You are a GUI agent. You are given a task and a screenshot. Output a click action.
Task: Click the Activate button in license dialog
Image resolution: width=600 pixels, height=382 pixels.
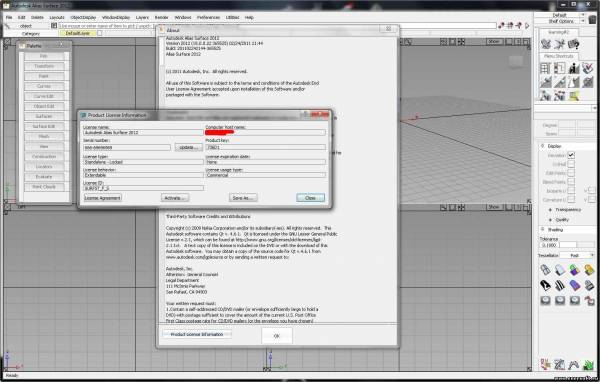(x=175, y=198)
